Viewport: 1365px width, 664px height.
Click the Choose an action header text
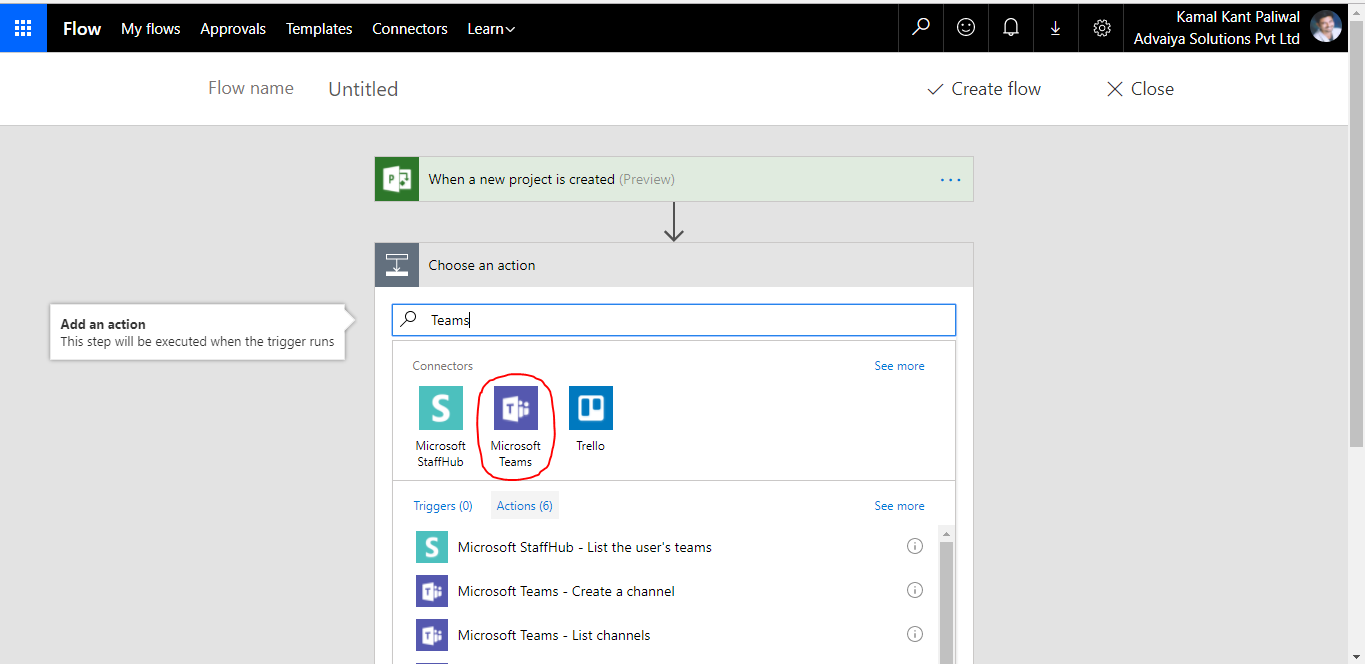click(482, 265)
